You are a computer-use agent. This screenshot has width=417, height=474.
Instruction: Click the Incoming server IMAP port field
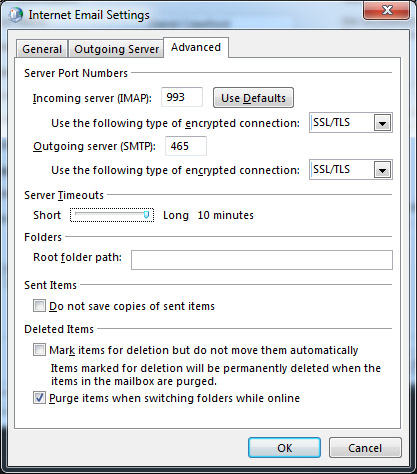click(x=182, y=97)
